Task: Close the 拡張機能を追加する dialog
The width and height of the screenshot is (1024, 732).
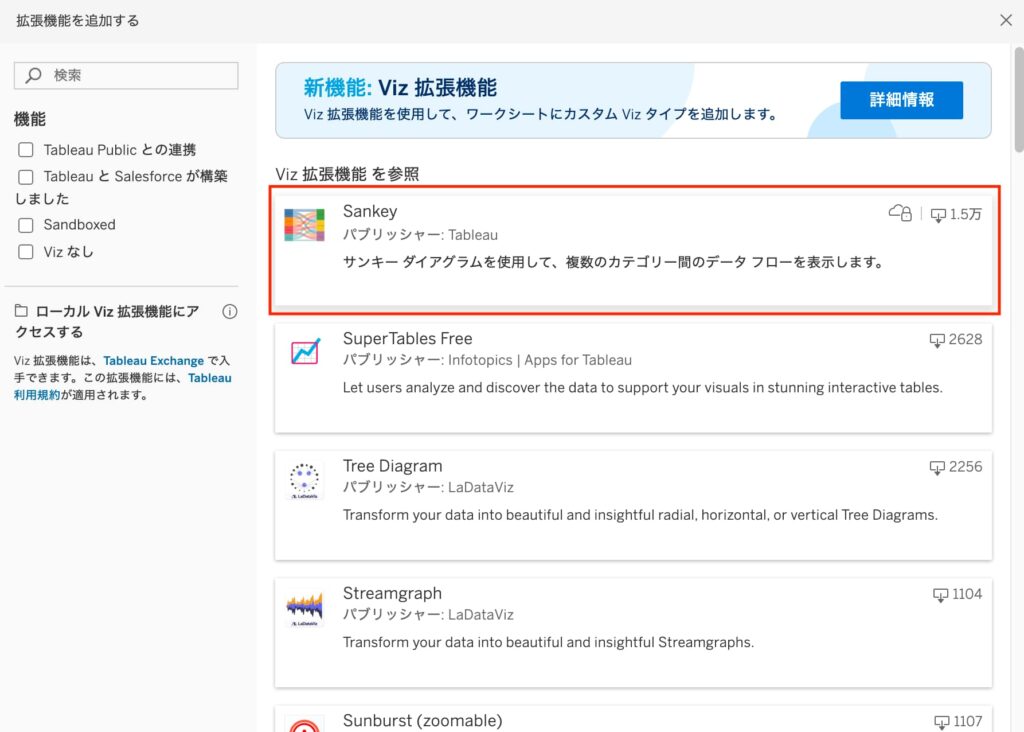Action: click(x=1006, y=20)
